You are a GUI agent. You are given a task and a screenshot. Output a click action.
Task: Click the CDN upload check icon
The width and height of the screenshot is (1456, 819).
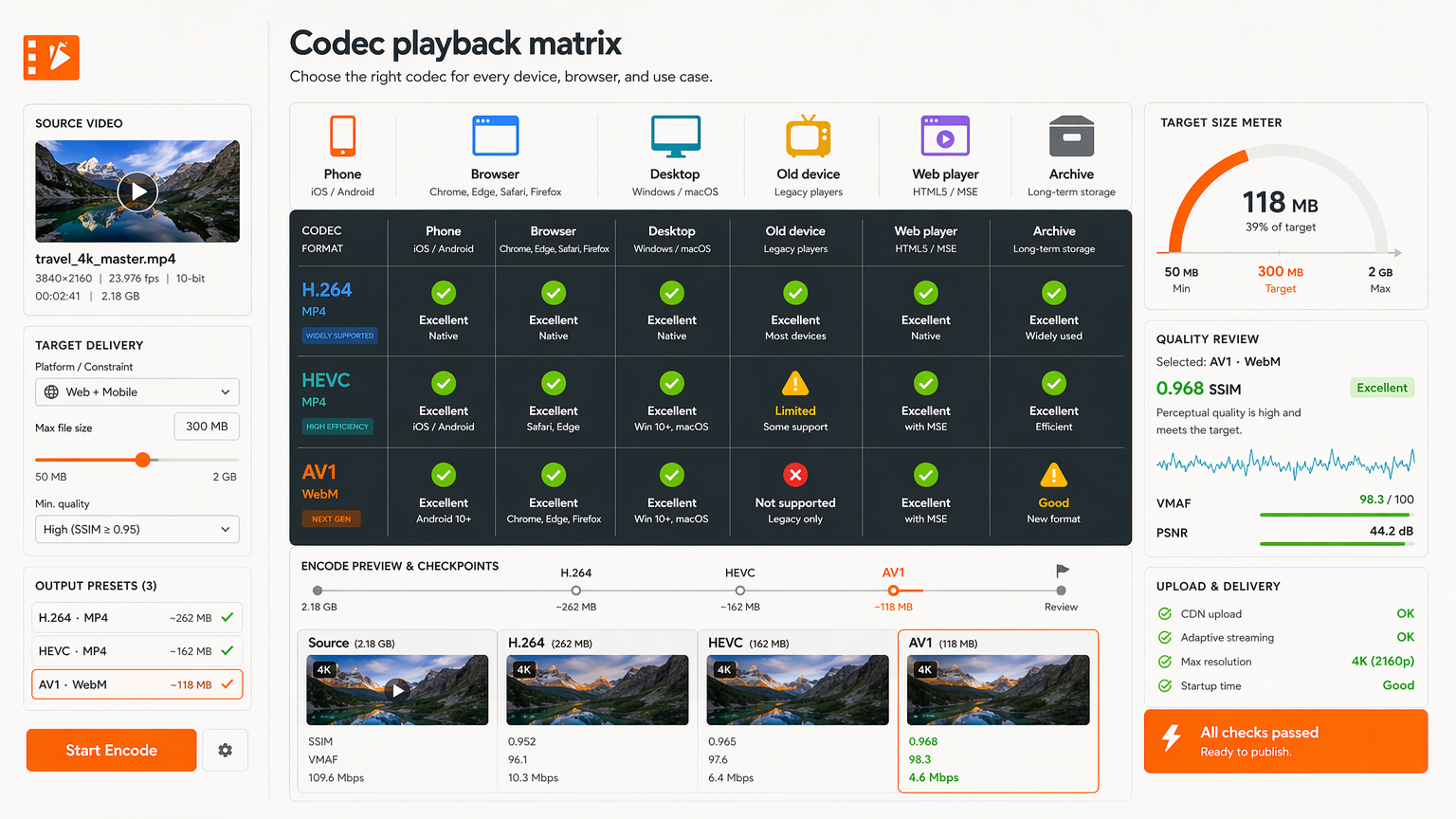1164,613
